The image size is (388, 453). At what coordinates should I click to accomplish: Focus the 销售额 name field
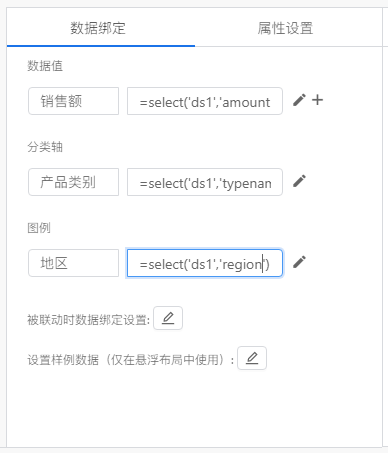pyautogui.click(x=73, y=101)
